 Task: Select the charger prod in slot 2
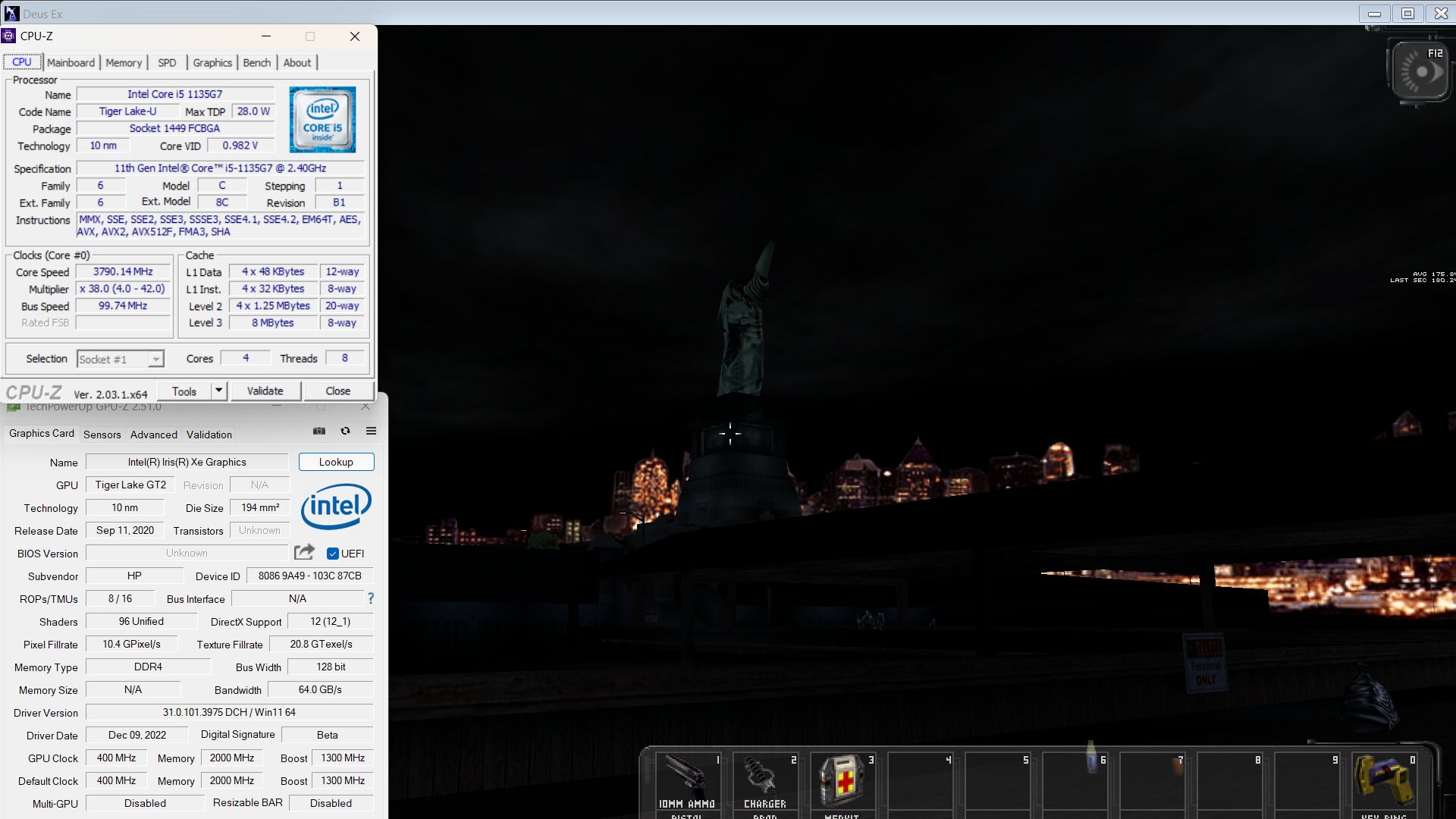click(x=766, y=784)
